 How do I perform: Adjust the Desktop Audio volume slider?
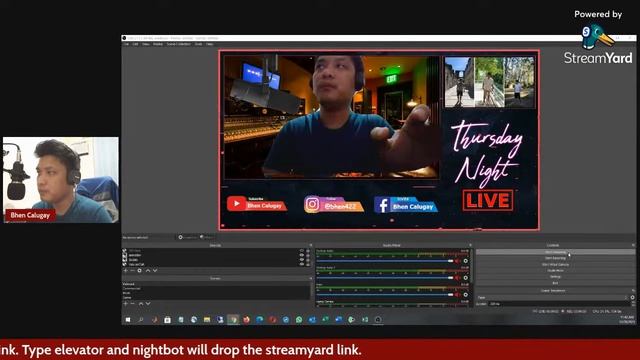point(384,261)
